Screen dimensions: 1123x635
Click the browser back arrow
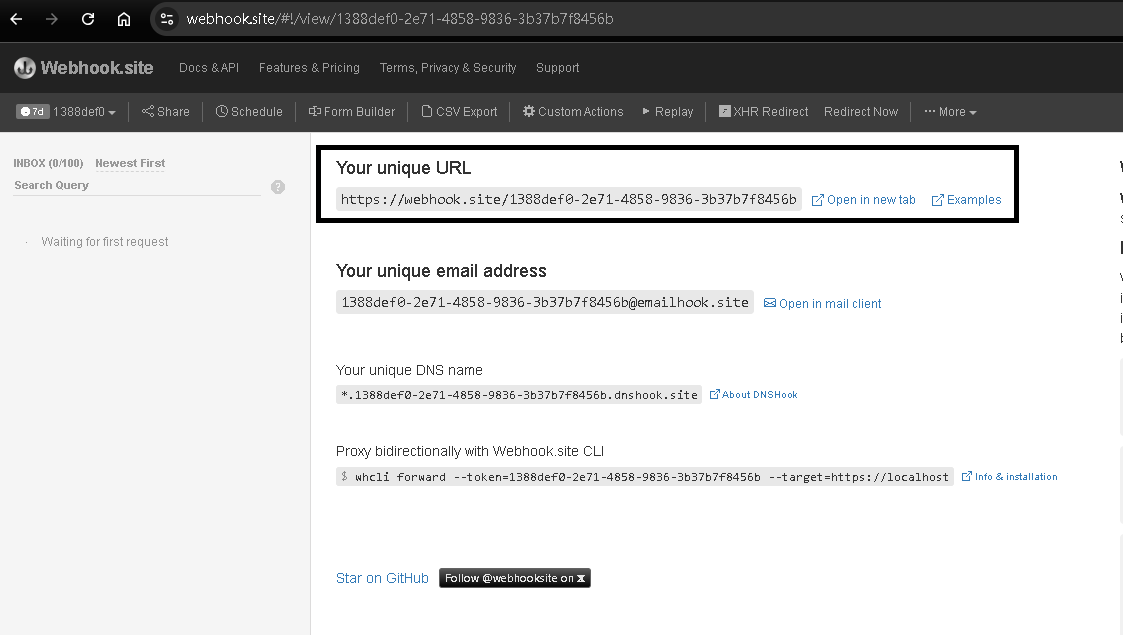[16, 19]
